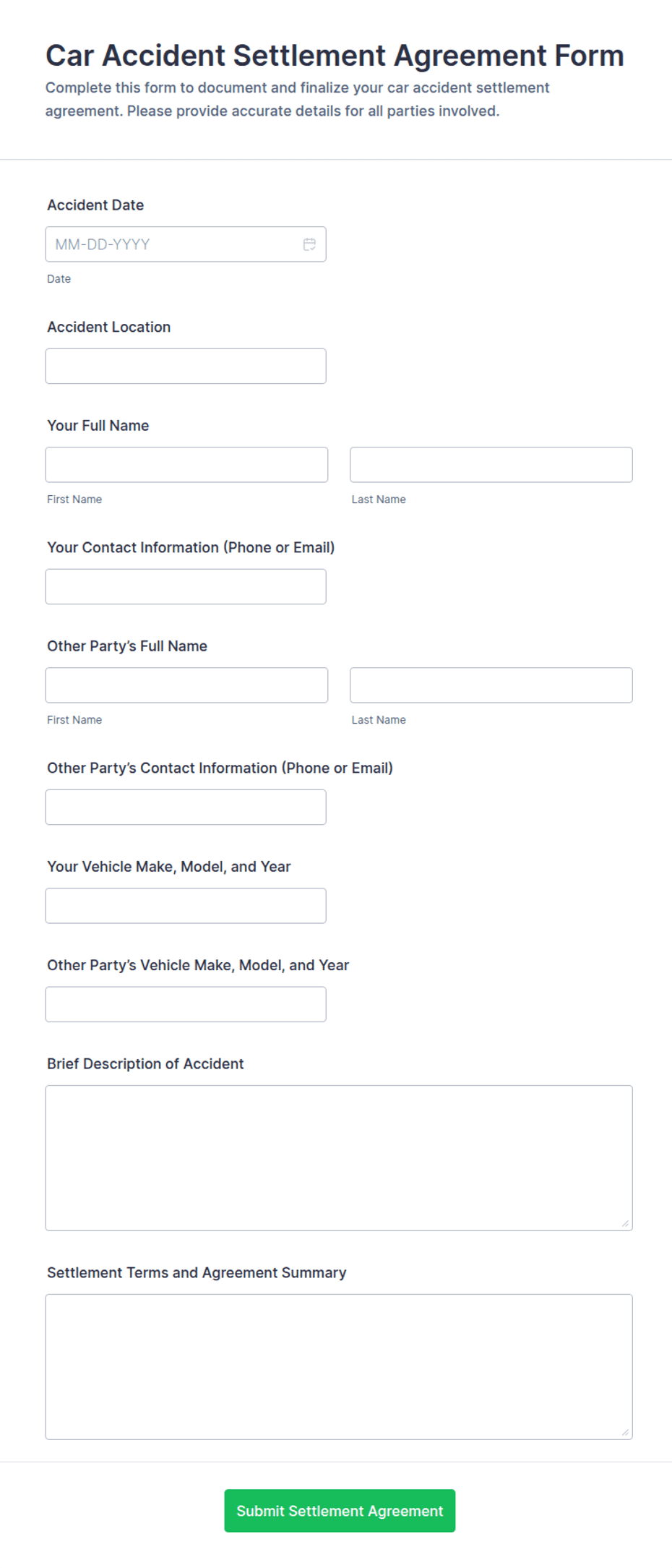Click Your Full Name last name box
Screen dimensions: 672x1568
pos(491,465)
